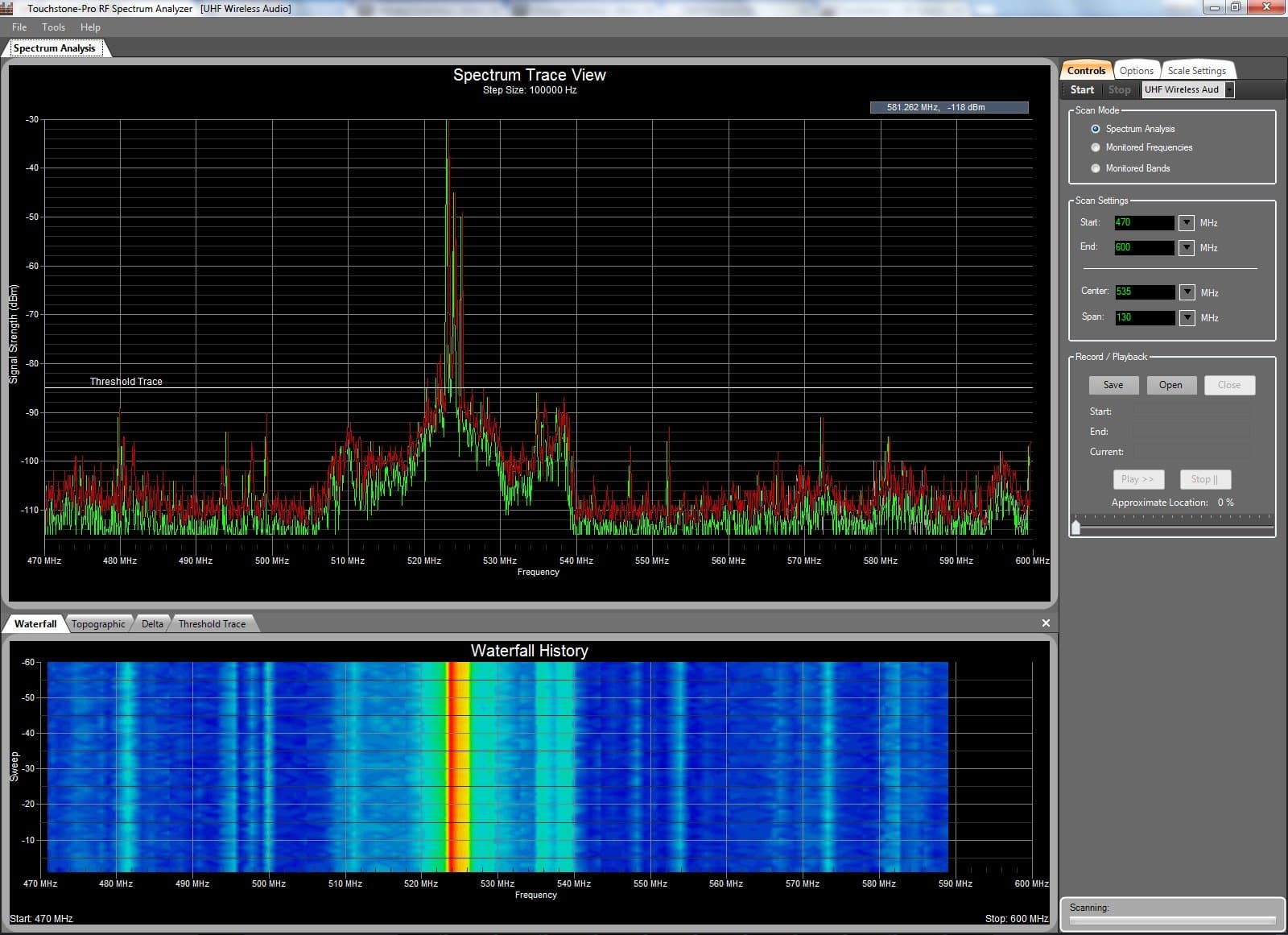The image size is (1288, 935).
Task: Select the Delta tab below the trace view
Action: coord(151,623)
